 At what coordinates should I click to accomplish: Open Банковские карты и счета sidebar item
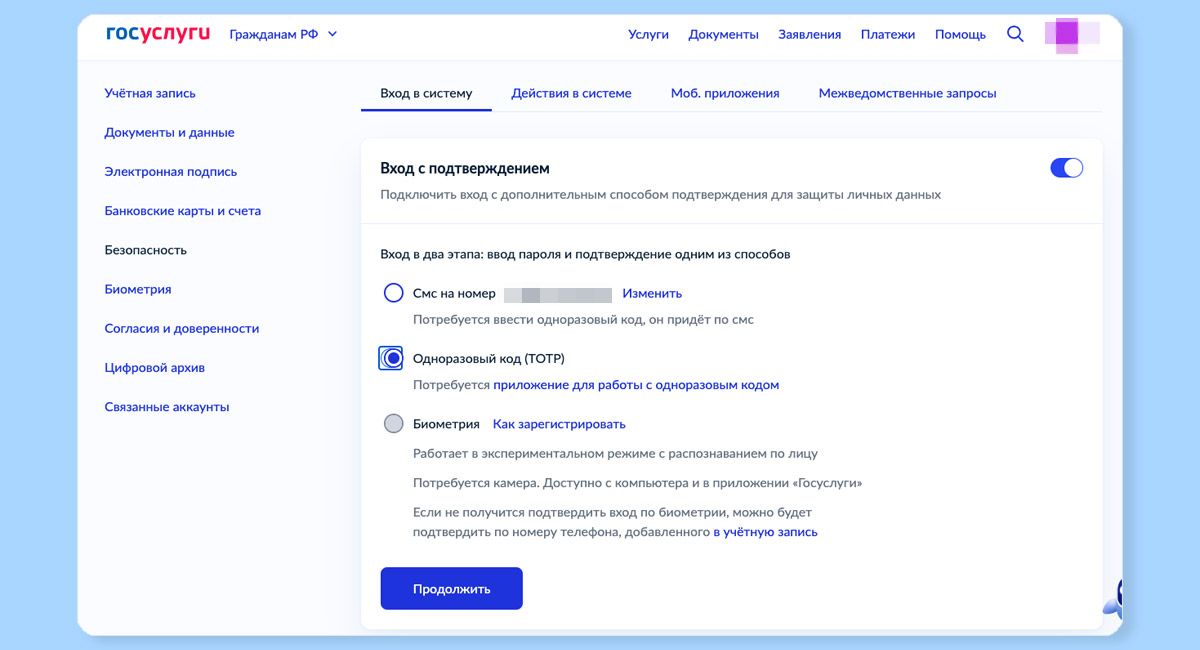[182, 211]
